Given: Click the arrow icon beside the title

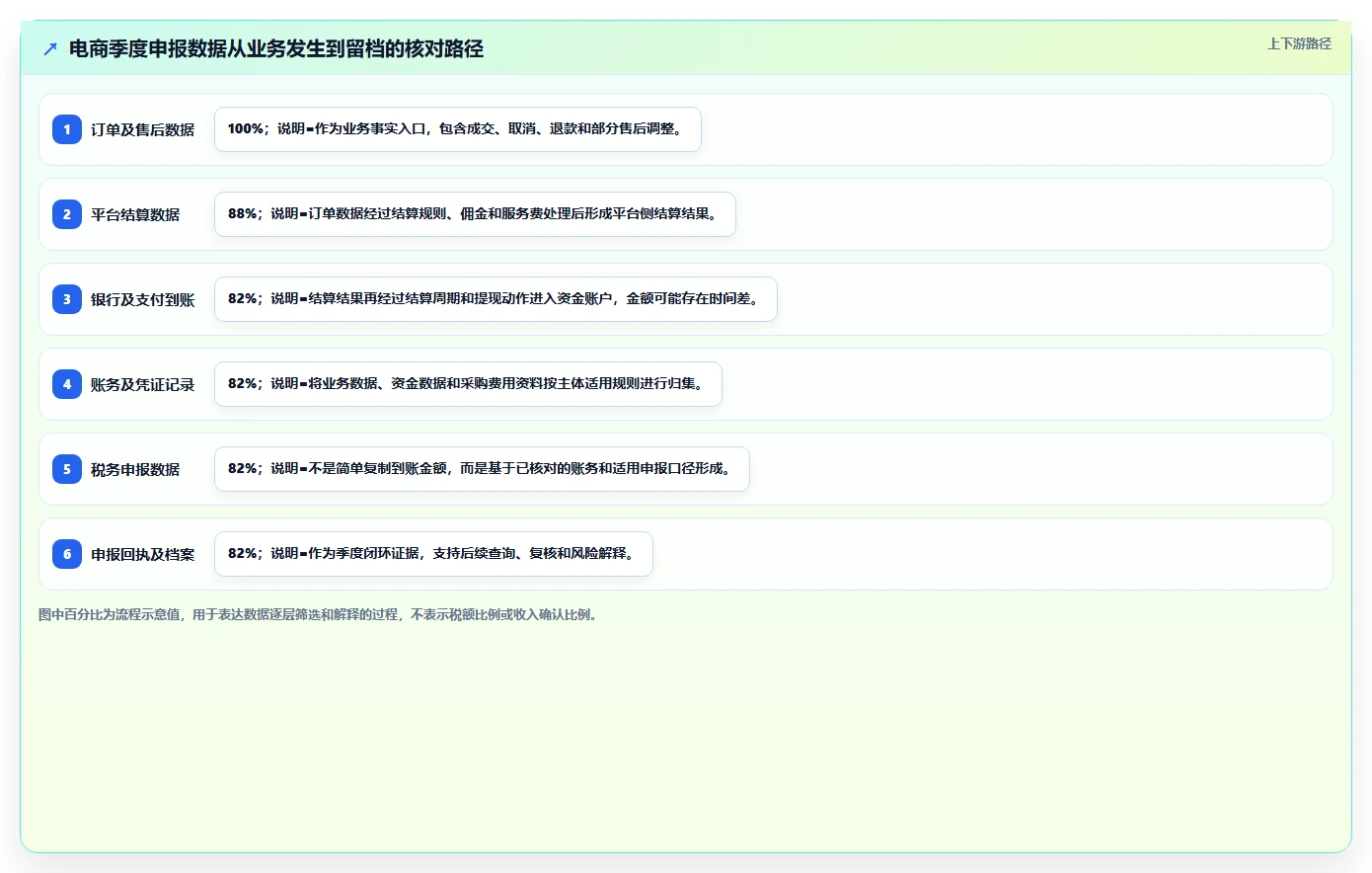Looking at the screenshot, I should (50, 48).
